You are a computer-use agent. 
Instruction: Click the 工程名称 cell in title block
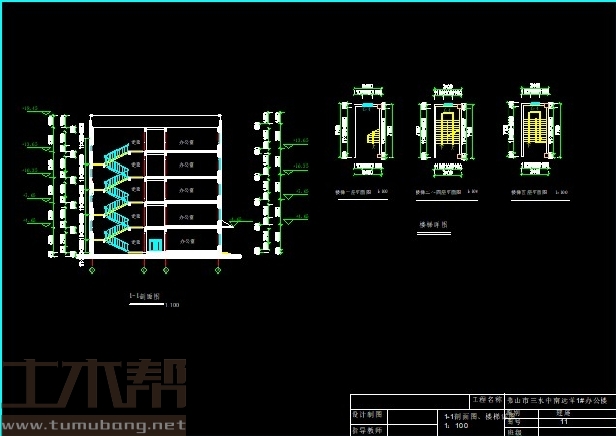pos(486,398)
